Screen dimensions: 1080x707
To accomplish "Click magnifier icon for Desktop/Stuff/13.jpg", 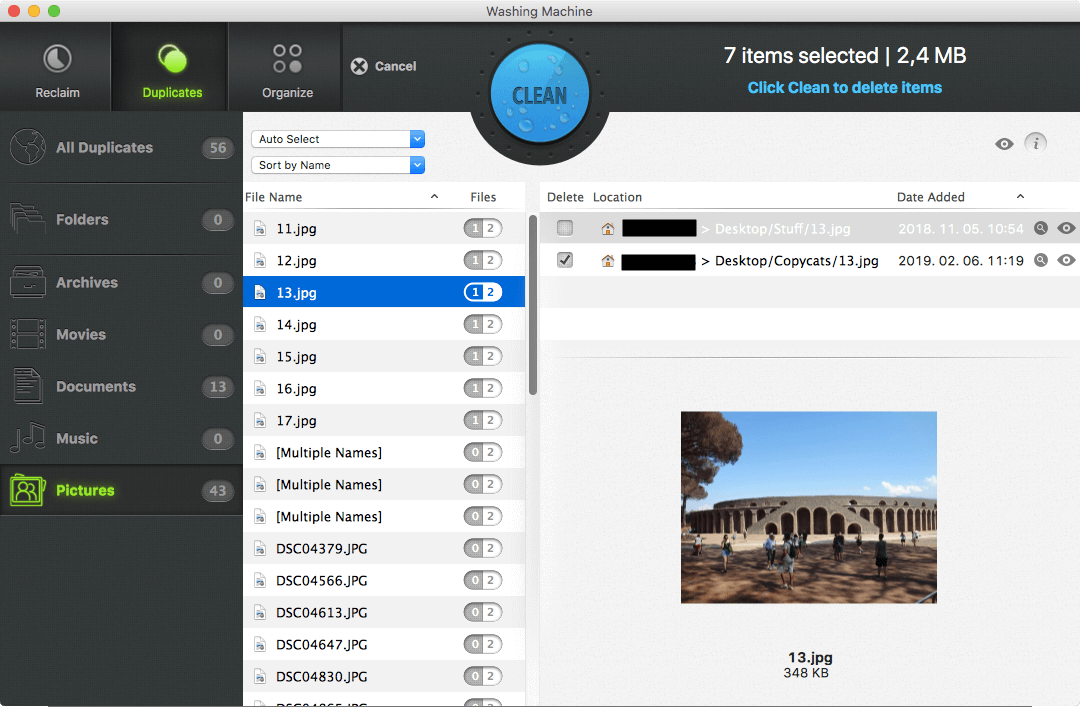I will click(1041, 229).
